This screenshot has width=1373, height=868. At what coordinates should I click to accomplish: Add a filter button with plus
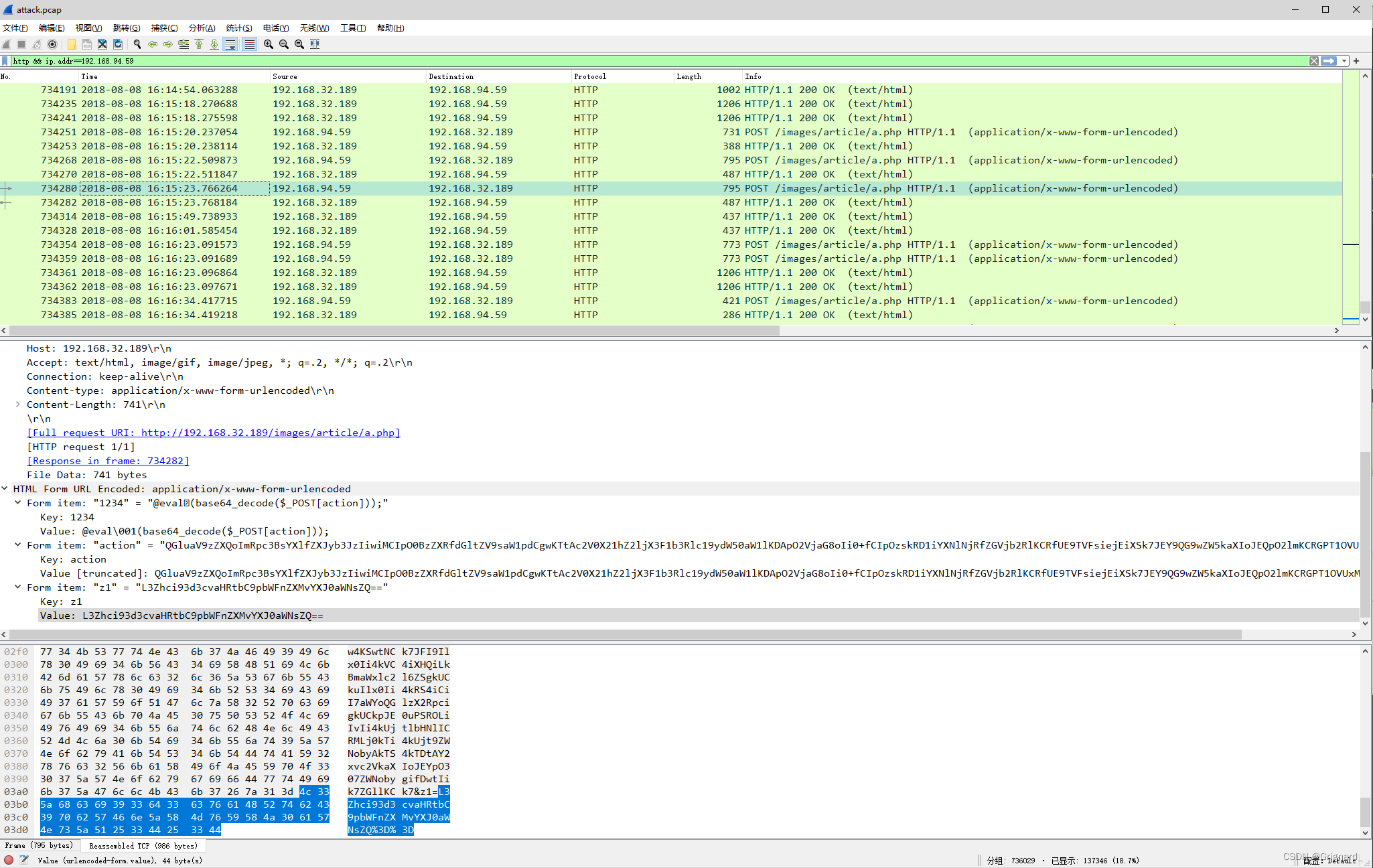[1356, 61]
